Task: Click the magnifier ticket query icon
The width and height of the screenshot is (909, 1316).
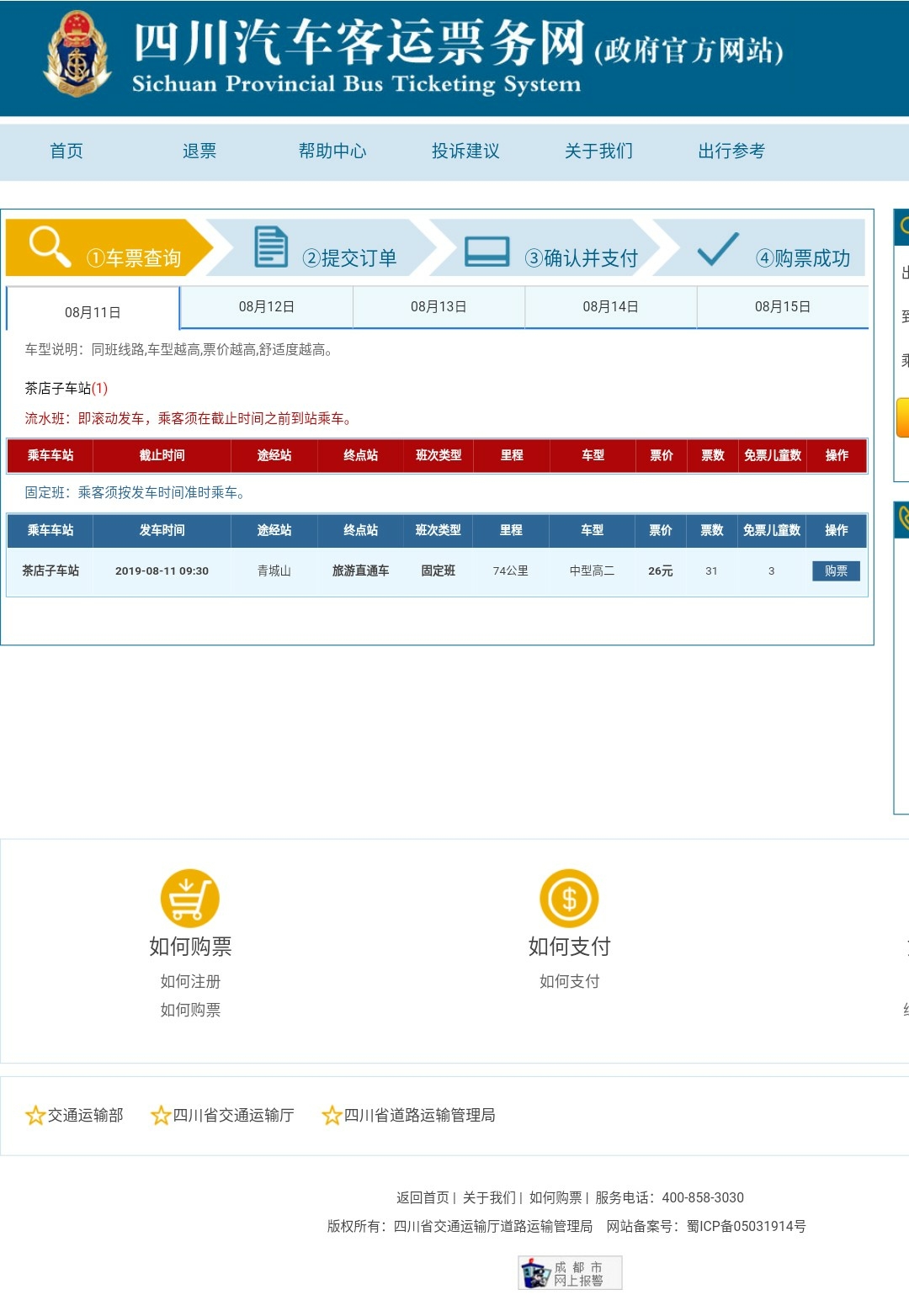Action: (x=49, y=246)
